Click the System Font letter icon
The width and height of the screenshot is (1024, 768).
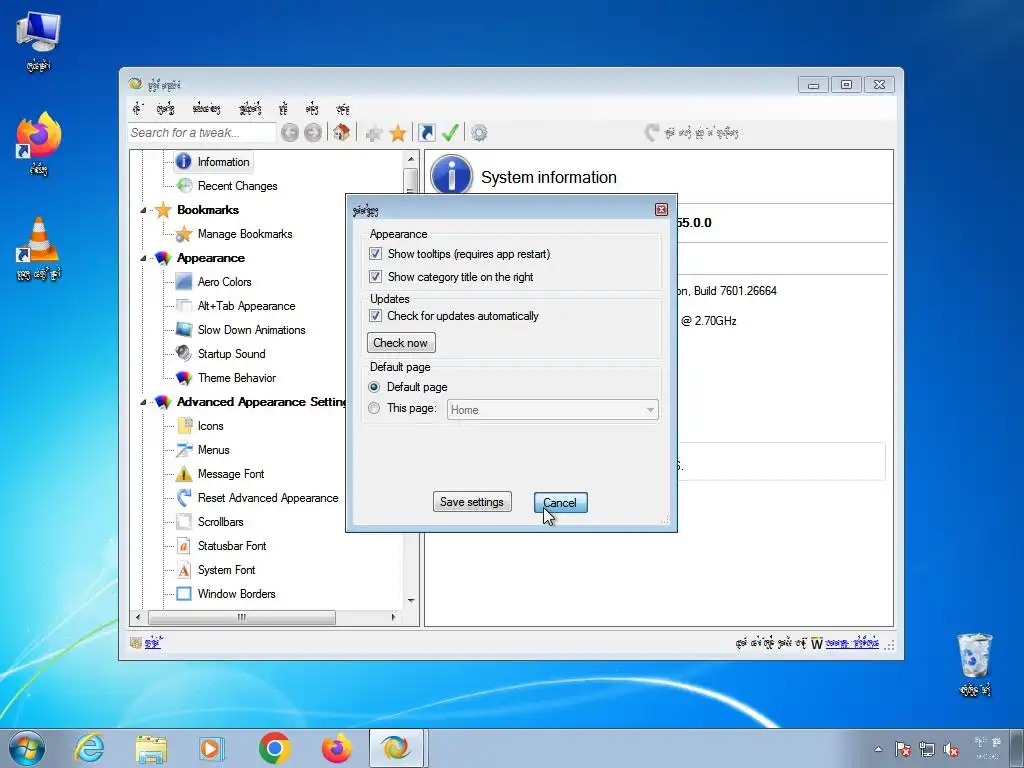[x=184, y=569]
